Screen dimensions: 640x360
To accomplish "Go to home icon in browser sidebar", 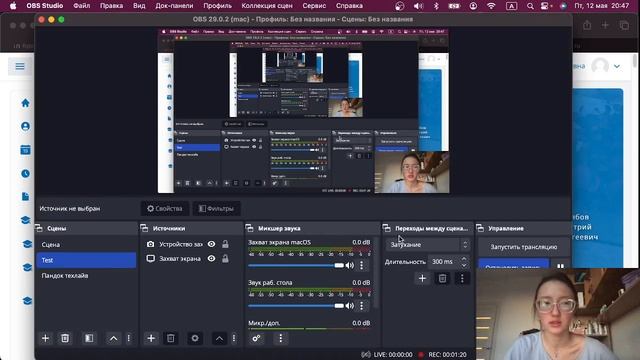I will click(25, 103).
